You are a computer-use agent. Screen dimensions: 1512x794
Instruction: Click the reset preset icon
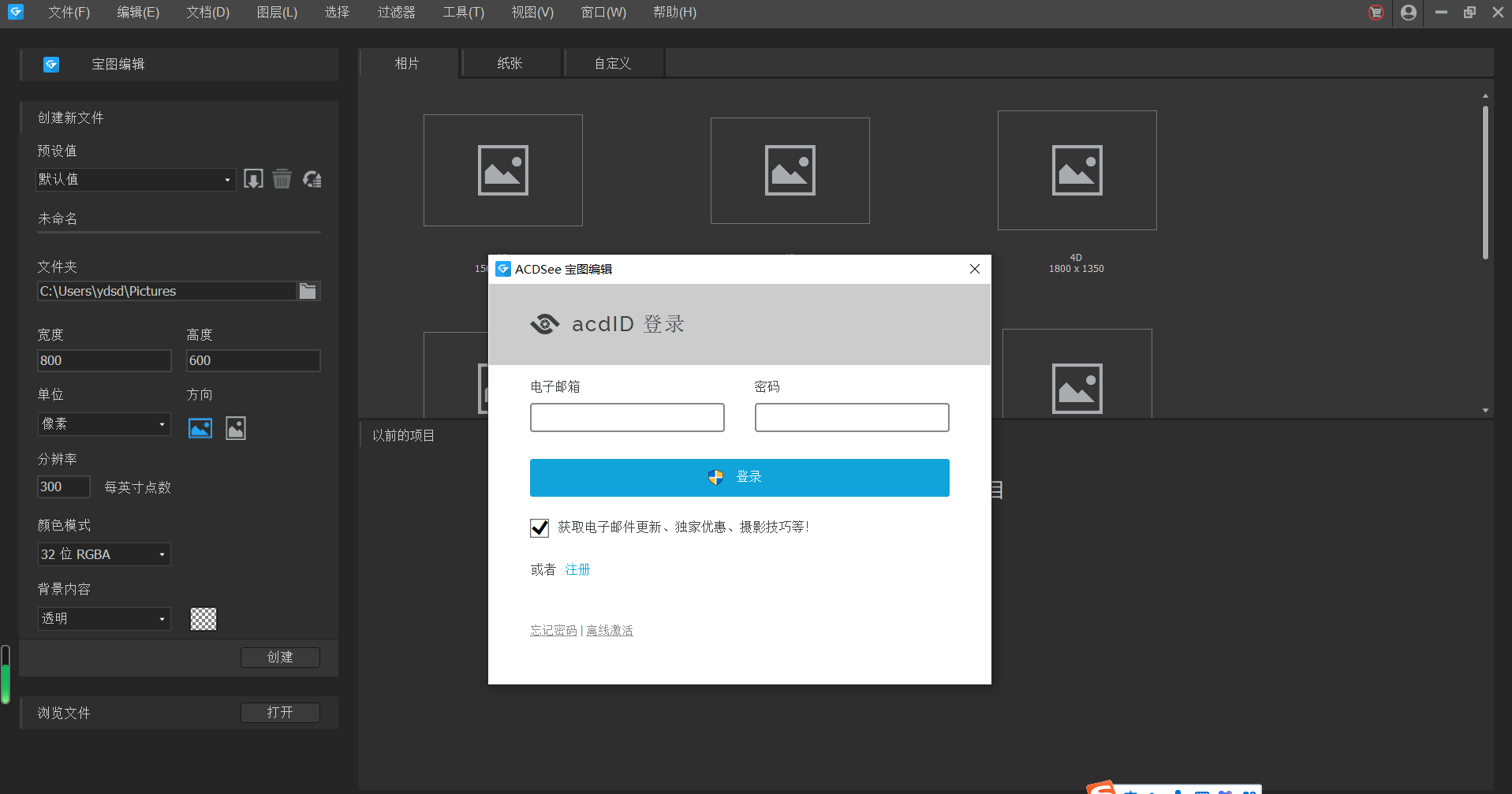tap(312, 179)
